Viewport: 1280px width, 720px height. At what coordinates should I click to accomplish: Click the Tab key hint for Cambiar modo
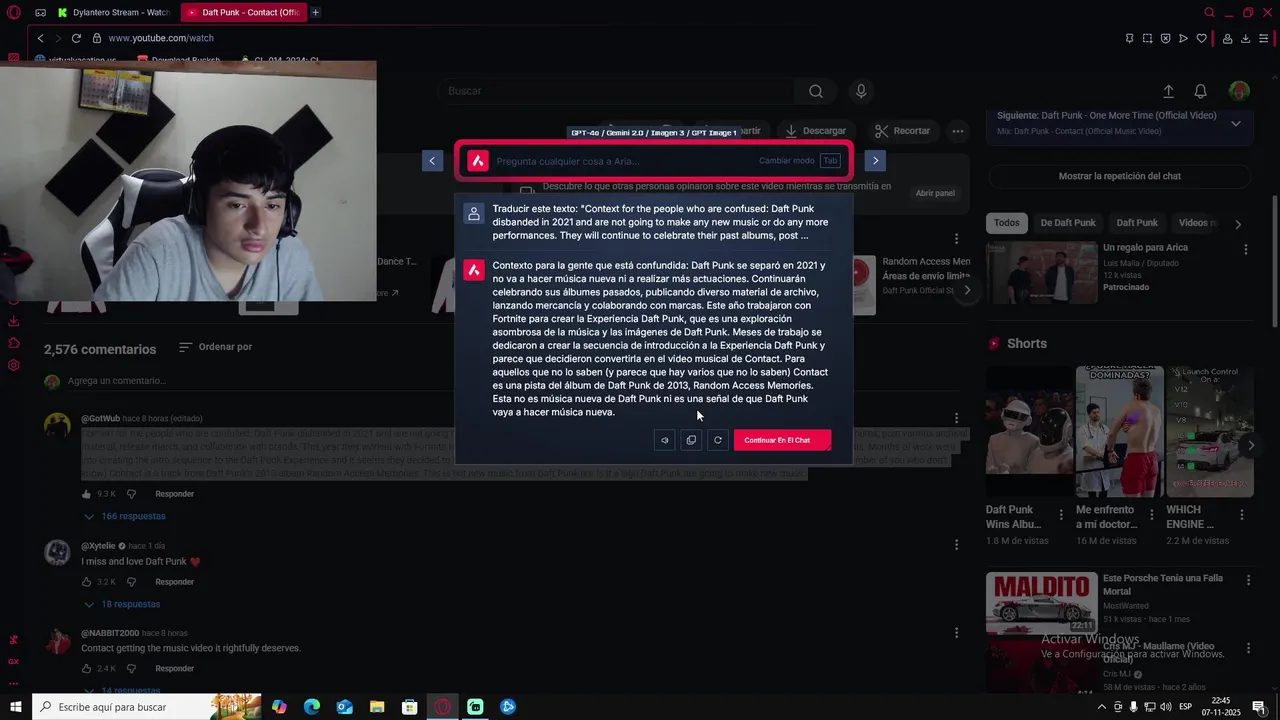(830, 161)
